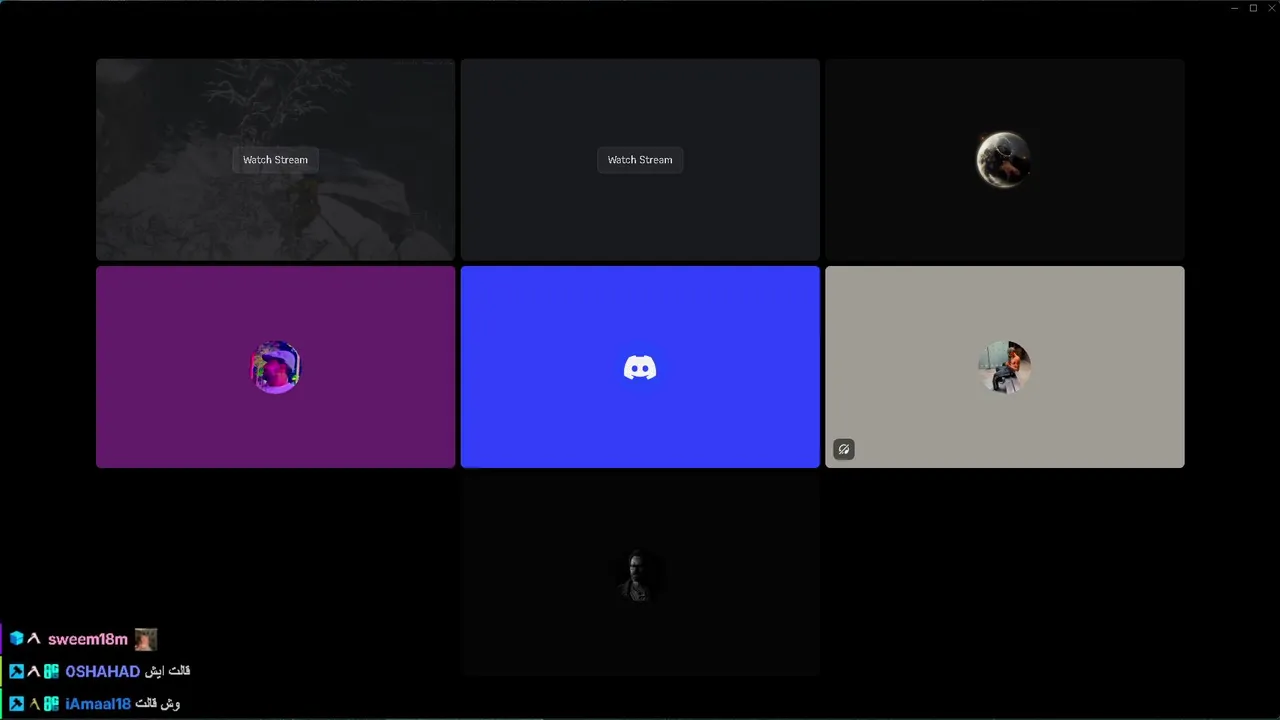Viewport: 1280px width, 720px height.
Task: Click the yellow chevron badge beside iAmaal18
Action: pos(34,703)
